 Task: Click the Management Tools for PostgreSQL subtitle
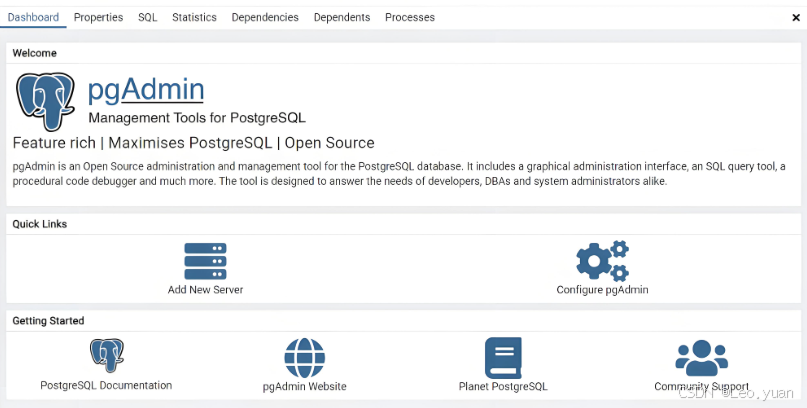coord(197,118)
